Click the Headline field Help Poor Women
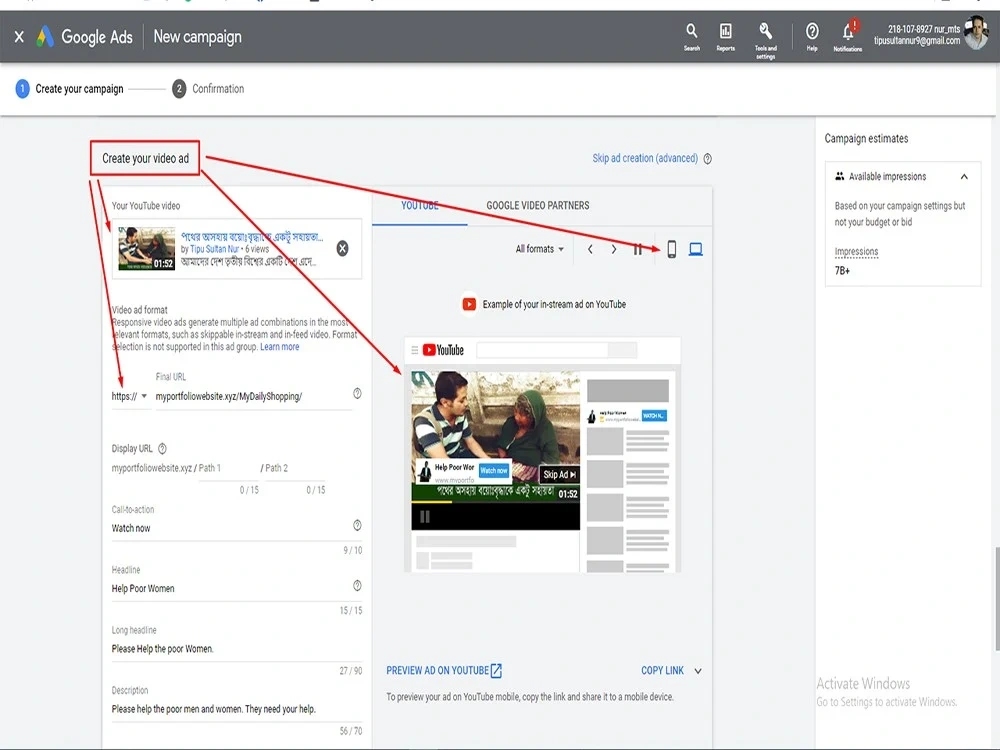1000x750 pixels. click(231, 588)
